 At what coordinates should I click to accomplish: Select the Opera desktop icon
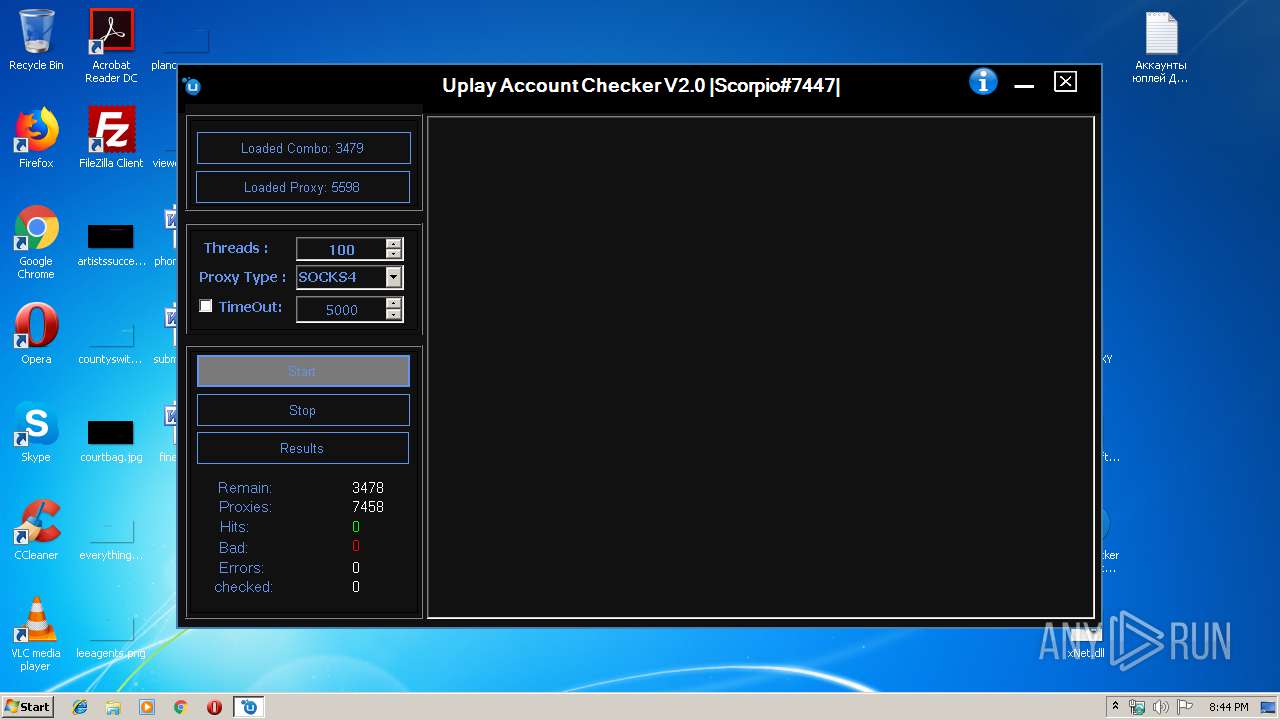tap(36, 334)
